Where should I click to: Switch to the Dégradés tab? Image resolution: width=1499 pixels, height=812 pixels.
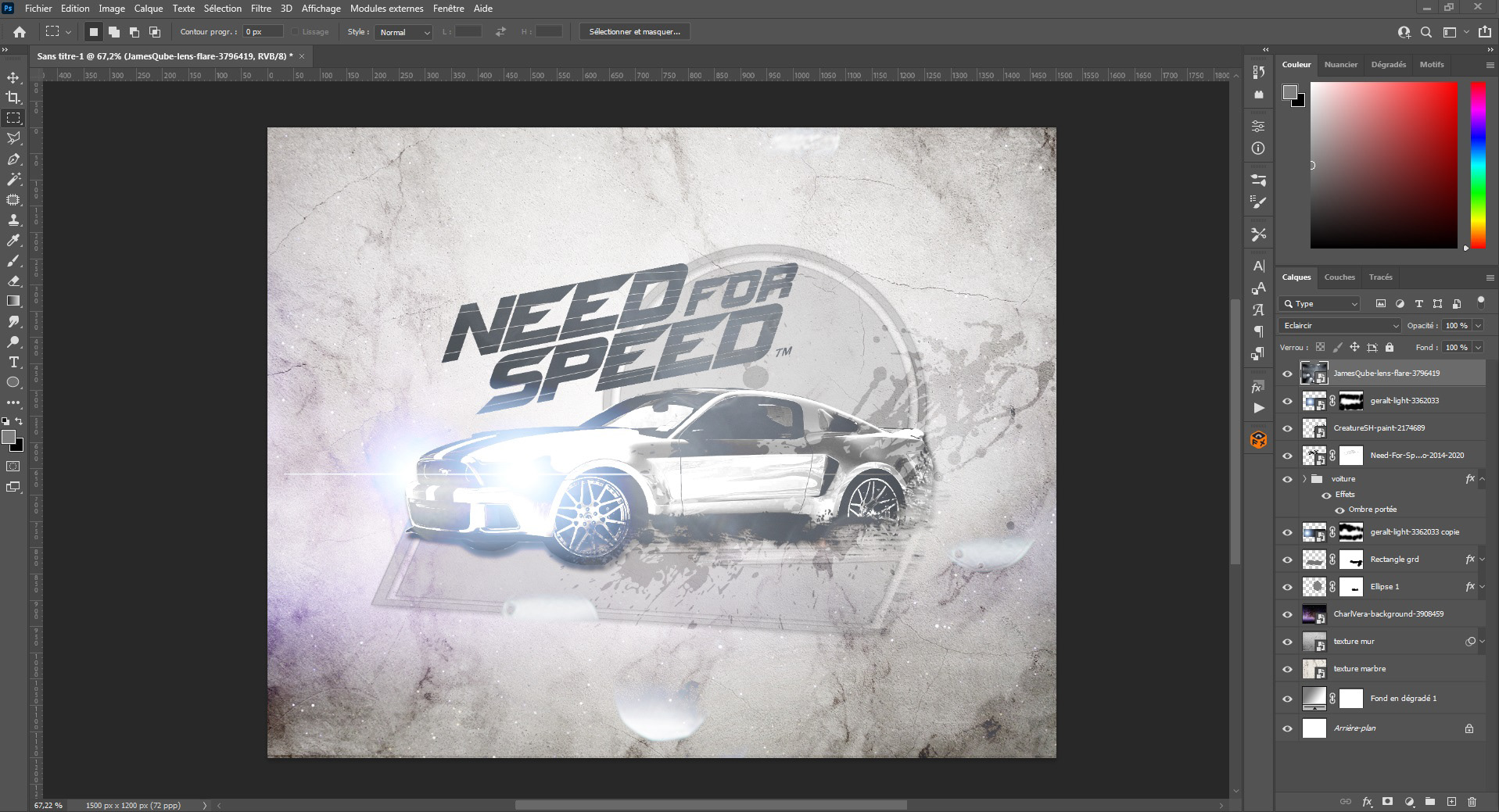[x=1389, y=65]
